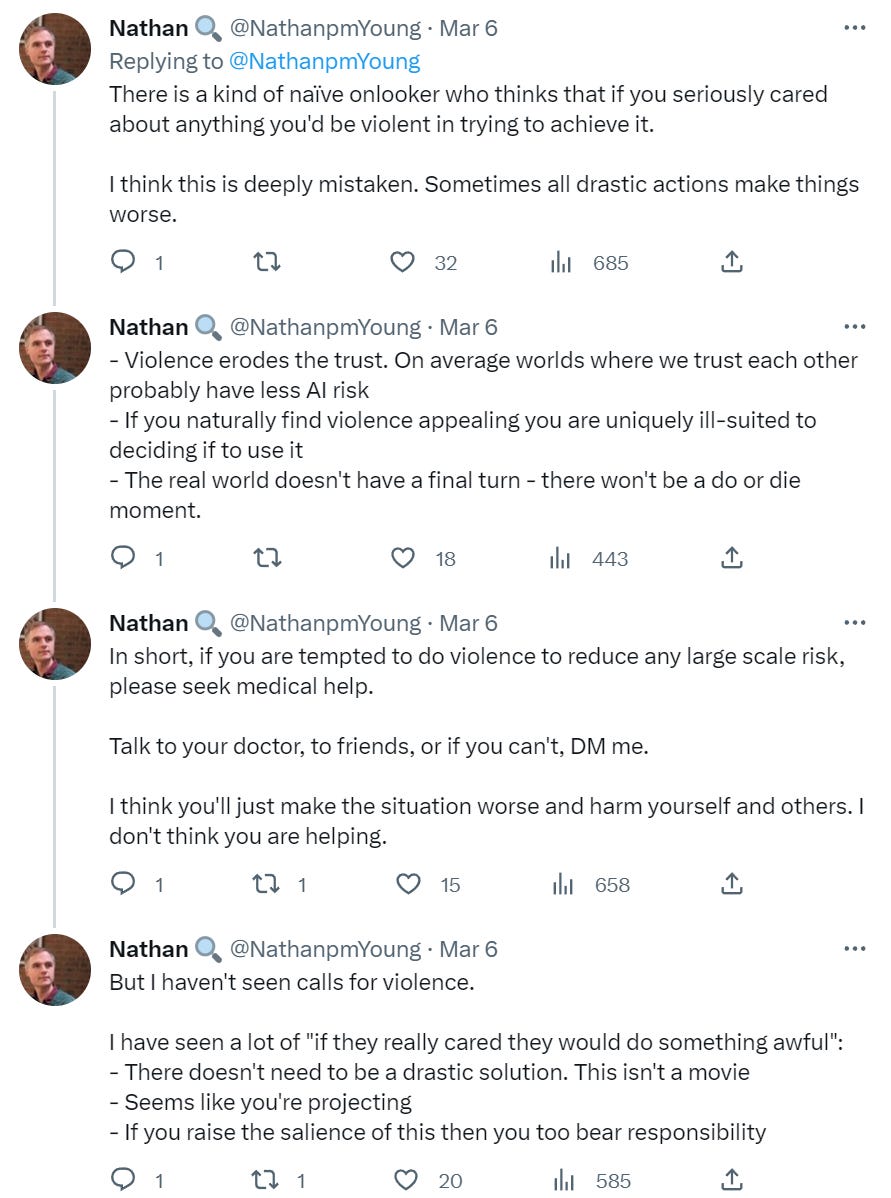Share the 'Violence erodes the trust' tweet
The image size is (891, 1198).
(x=731, y=558)
